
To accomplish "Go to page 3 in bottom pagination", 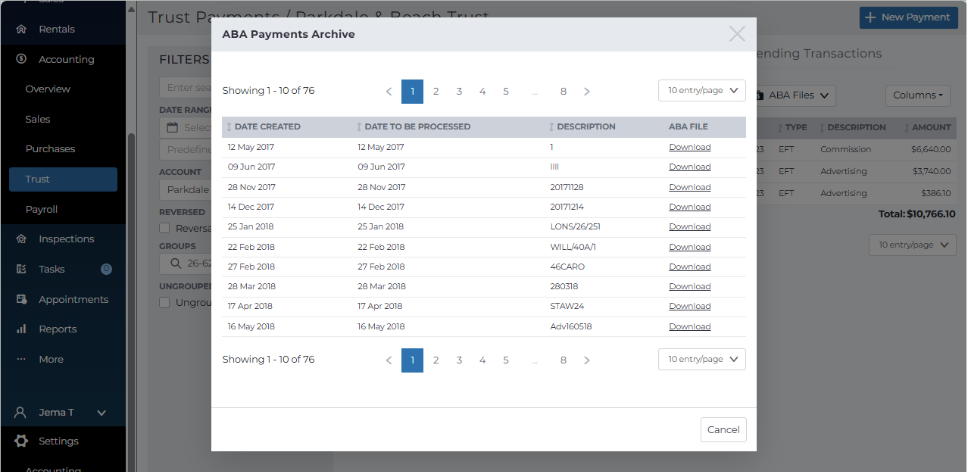I will (x=459, y=360).
